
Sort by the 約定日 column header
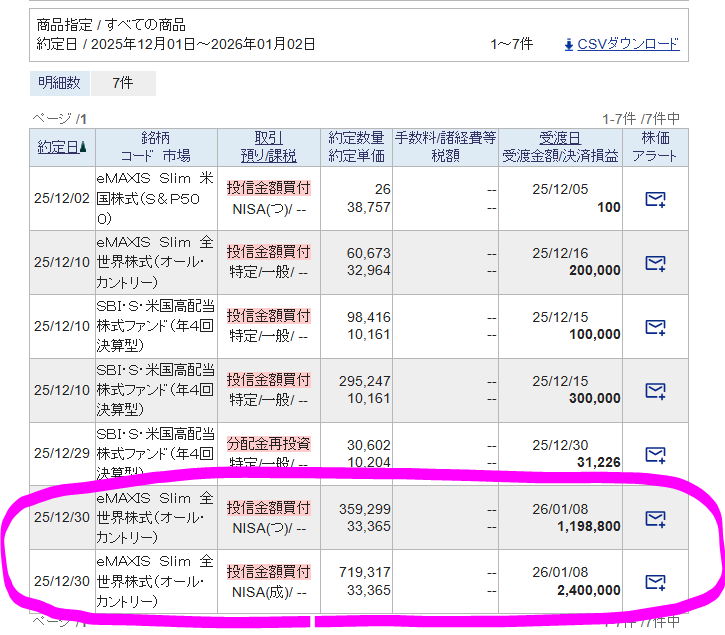tap(57, 147)
